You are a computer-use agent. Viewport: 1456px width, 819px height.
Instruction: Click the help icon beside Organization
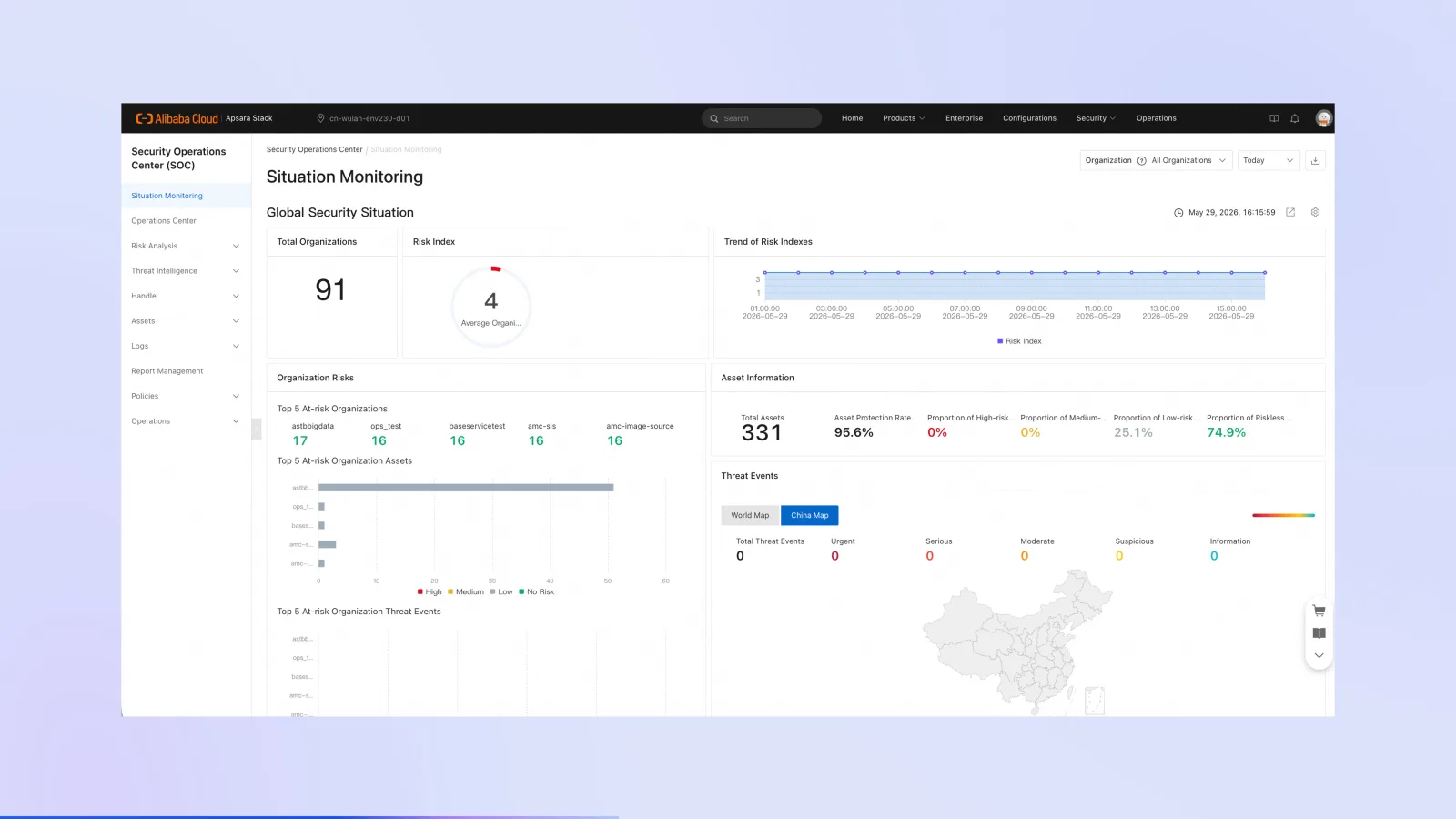[1142, 160]
